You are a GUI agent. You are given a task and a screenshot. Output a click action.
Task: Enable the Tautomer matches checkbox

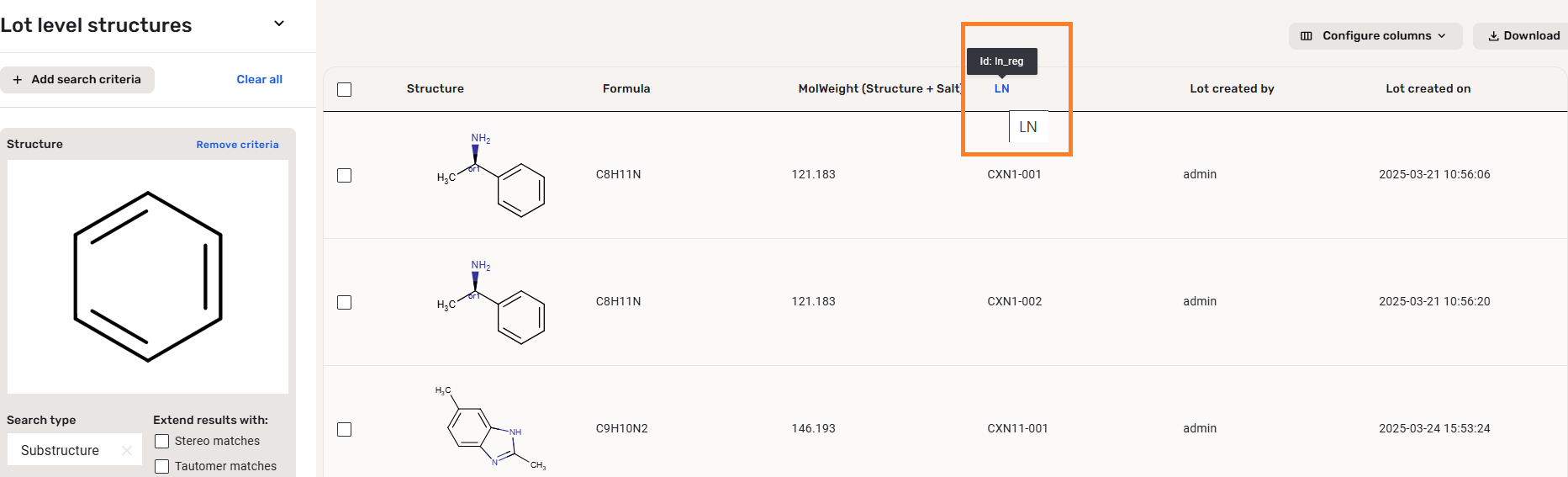click(x=162, y=466)
